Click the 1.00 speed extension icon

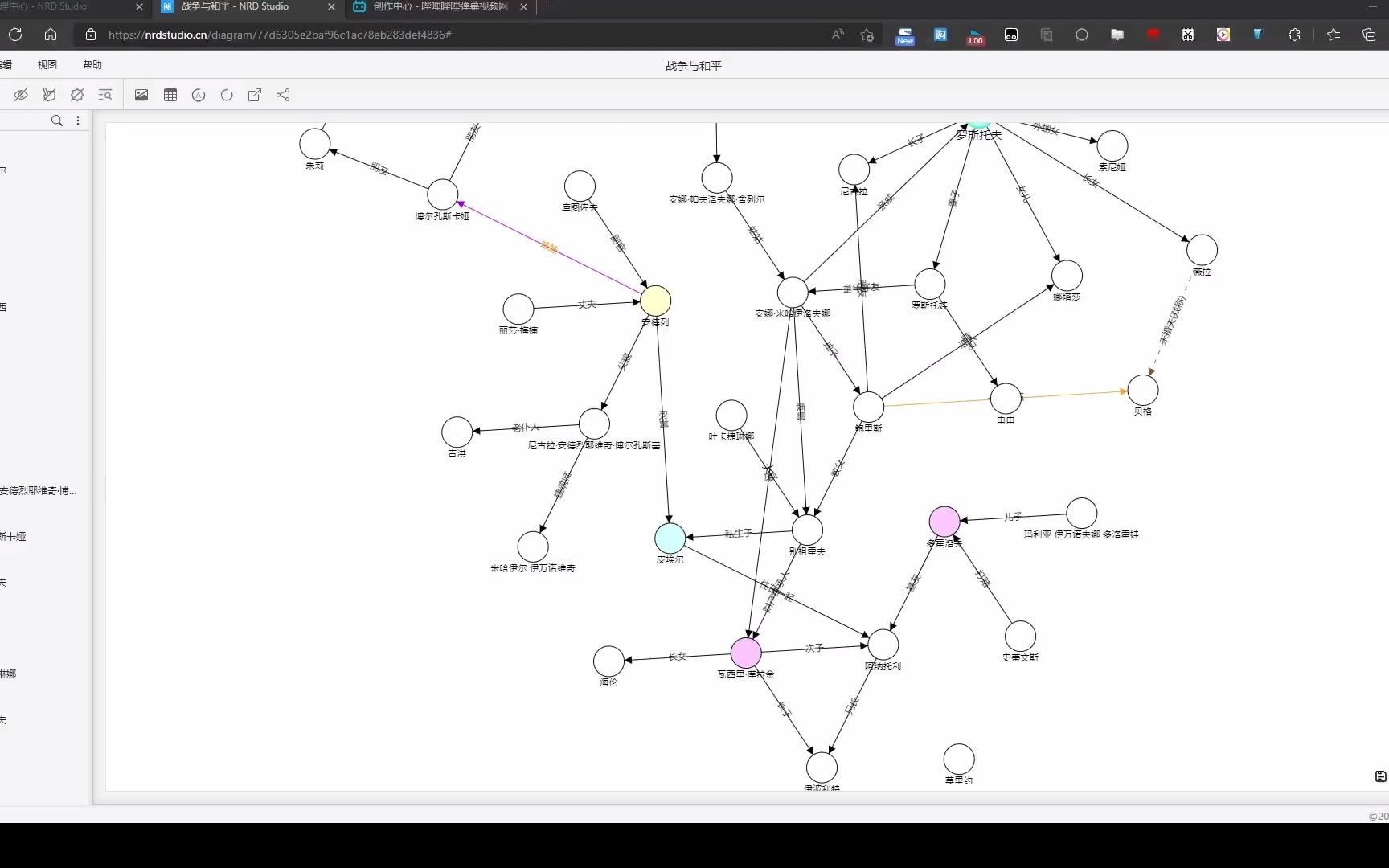[975, 35]
